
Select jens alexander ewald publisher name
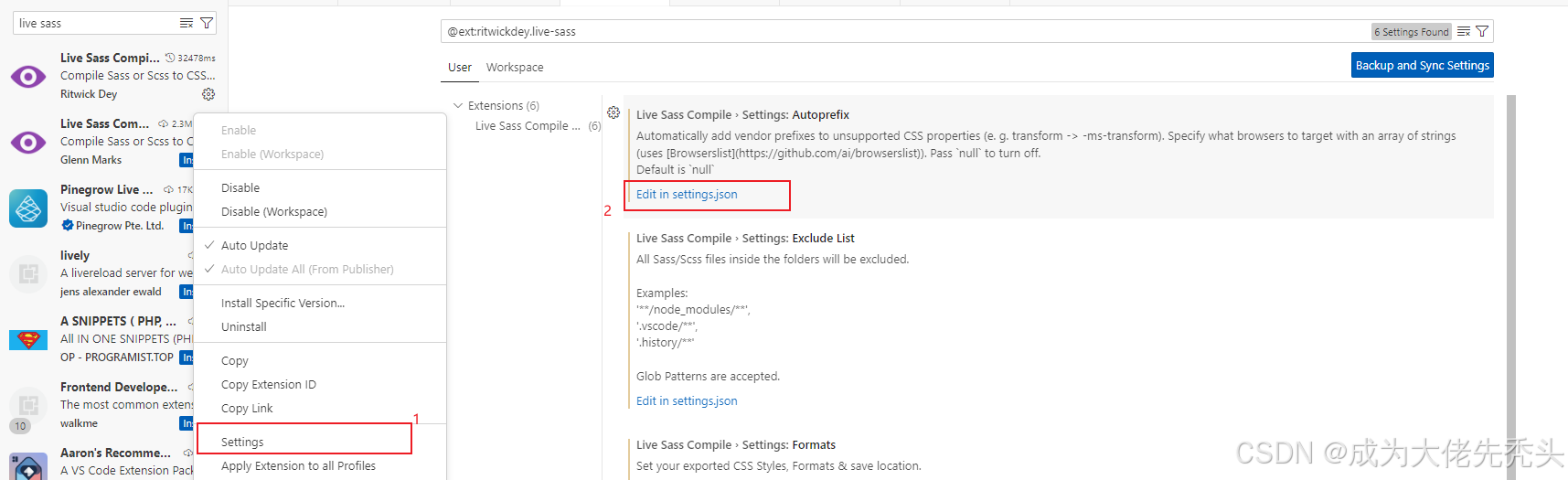pyautogui.click(x=111, y=292)
